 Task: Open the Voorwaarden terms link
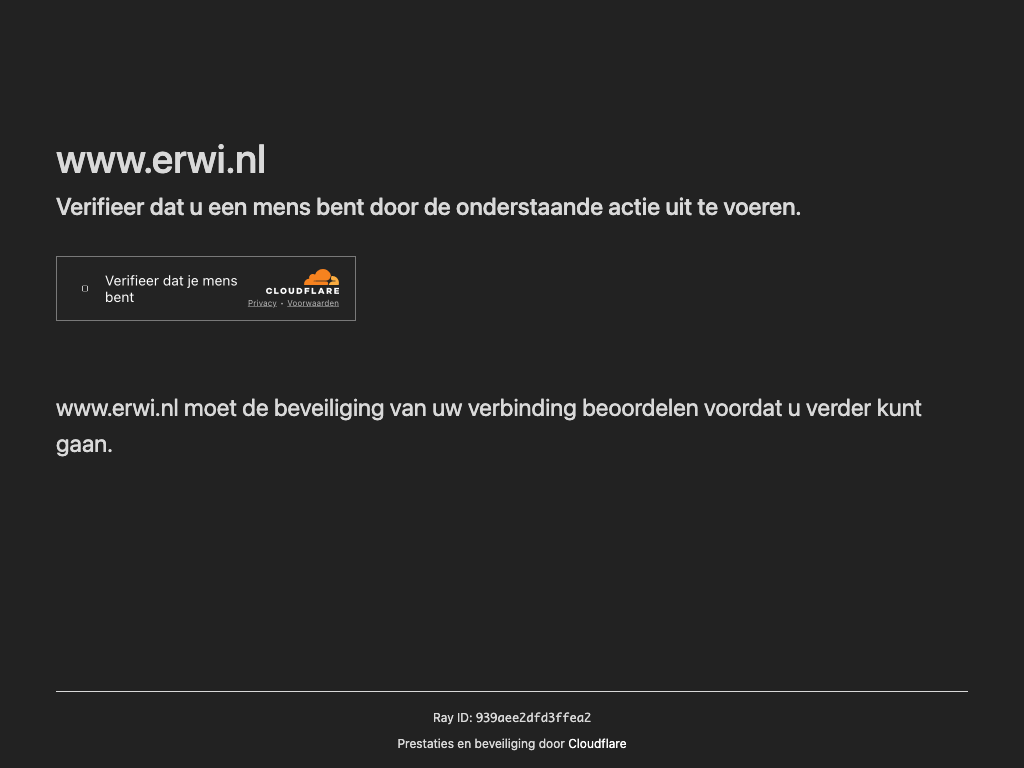(313, 303)
